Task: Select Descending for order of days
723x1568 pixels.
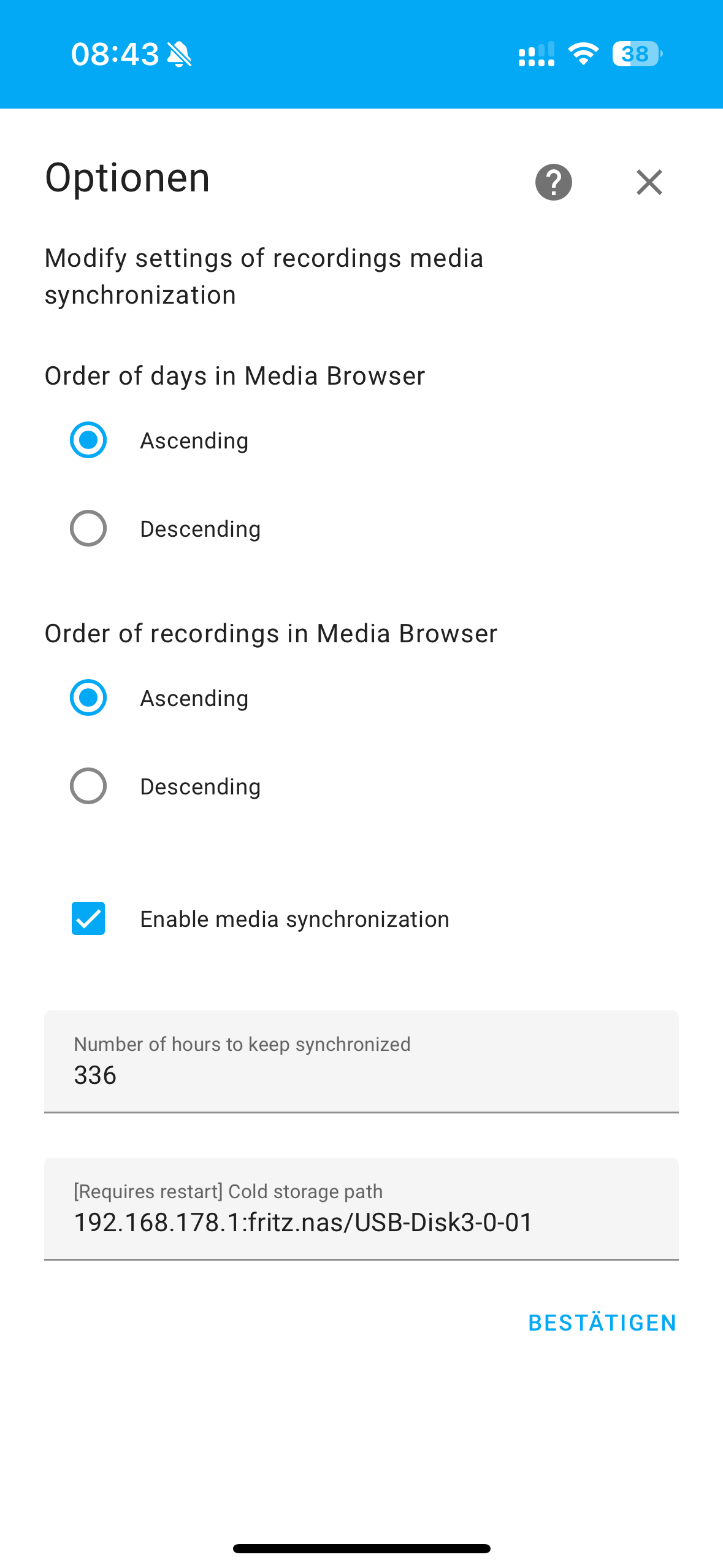Action: pos(88,528)
